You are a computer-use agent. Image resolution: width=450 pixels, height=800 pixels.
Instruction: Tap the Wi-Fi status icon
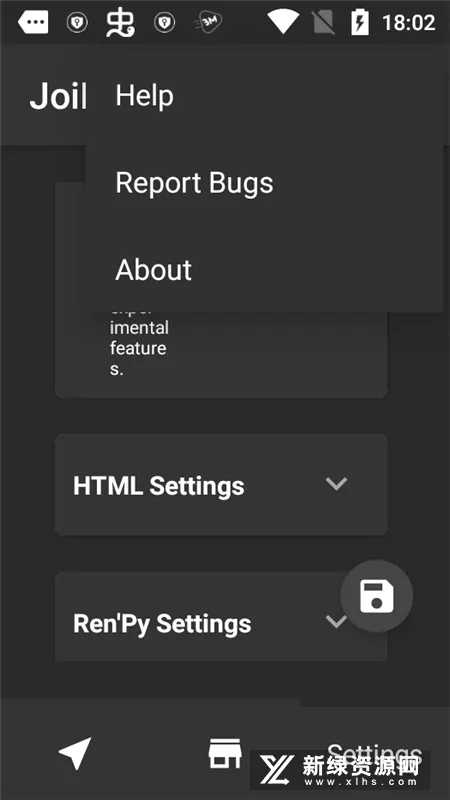click(282, 22)
